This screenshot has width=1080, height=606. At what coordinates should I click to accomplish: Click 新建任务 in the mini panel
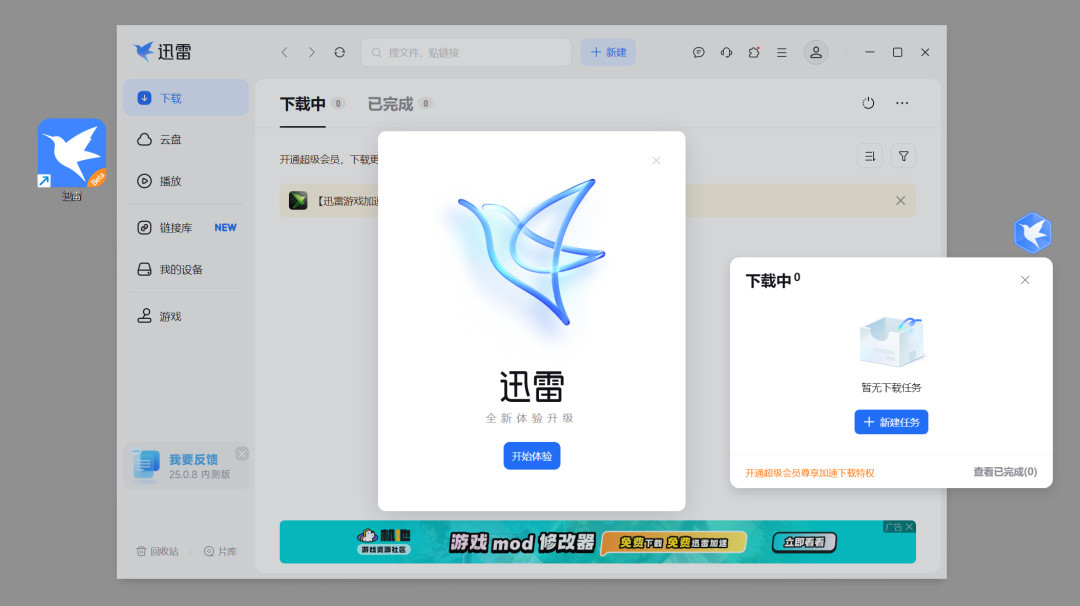pyautogui.click(x=891, y=422)
